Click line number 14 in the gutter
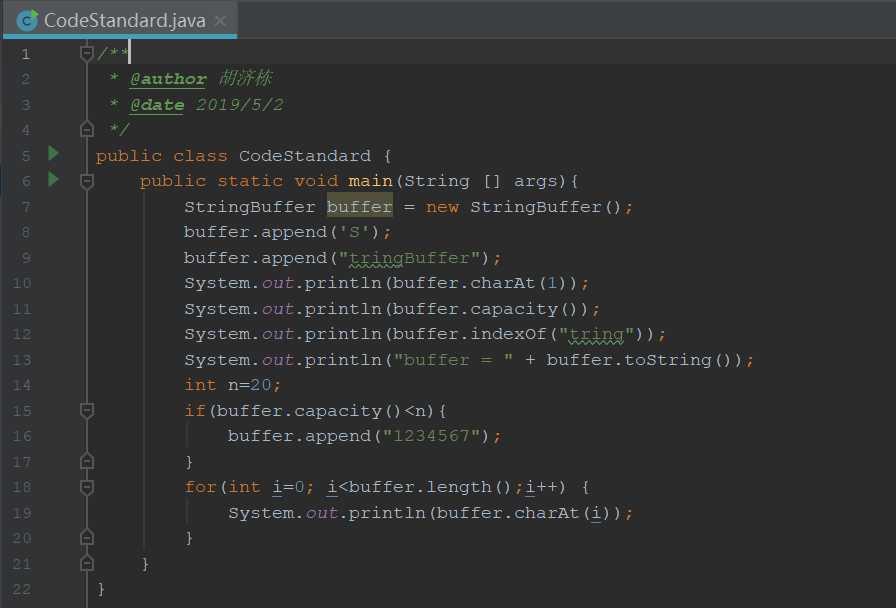 pyautogui.click(x=22, y=385)
